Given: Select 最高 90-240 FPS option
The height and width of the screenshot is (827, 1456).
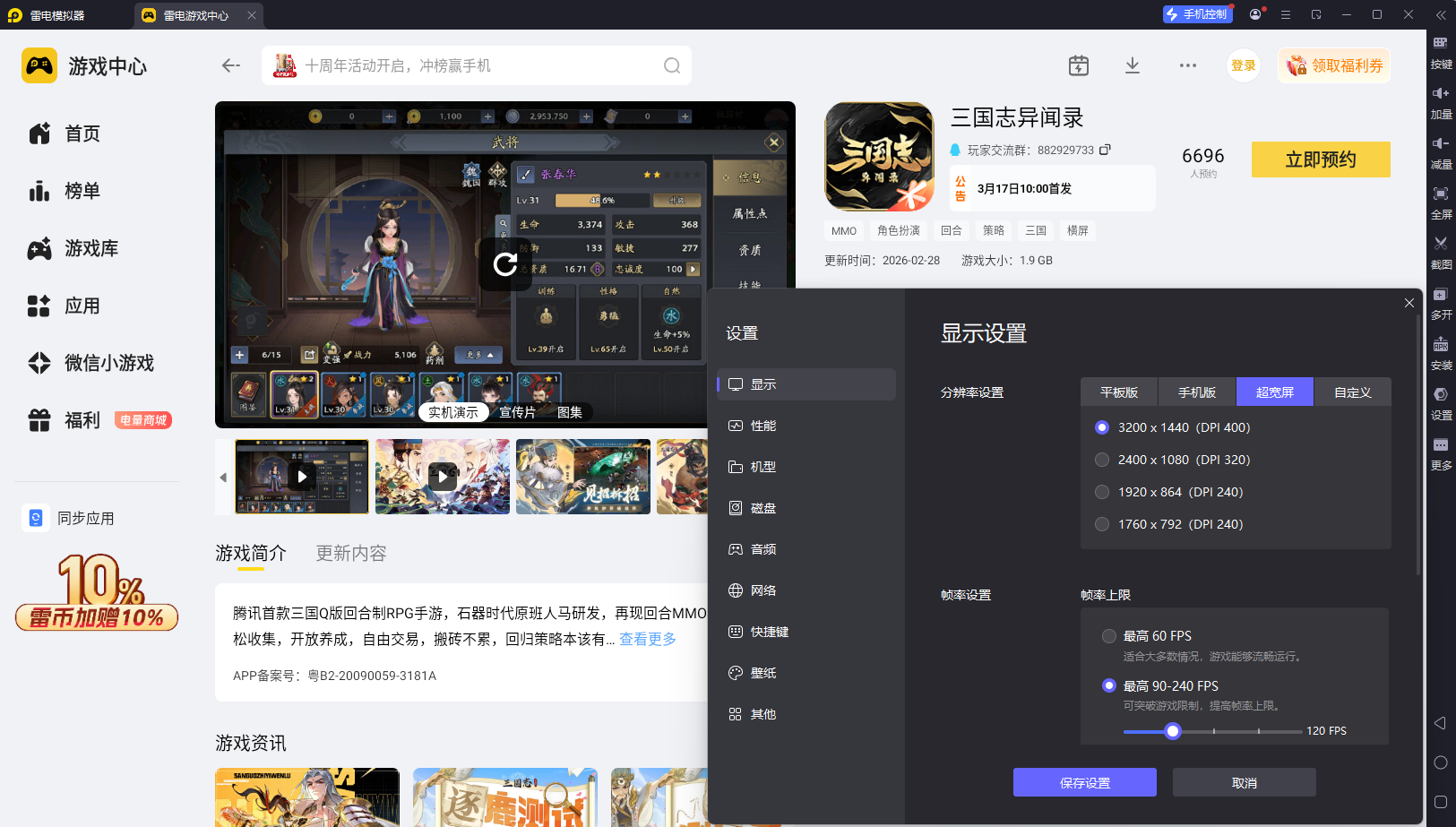Looking at the screenshot, I should [x=1109, y=685].
